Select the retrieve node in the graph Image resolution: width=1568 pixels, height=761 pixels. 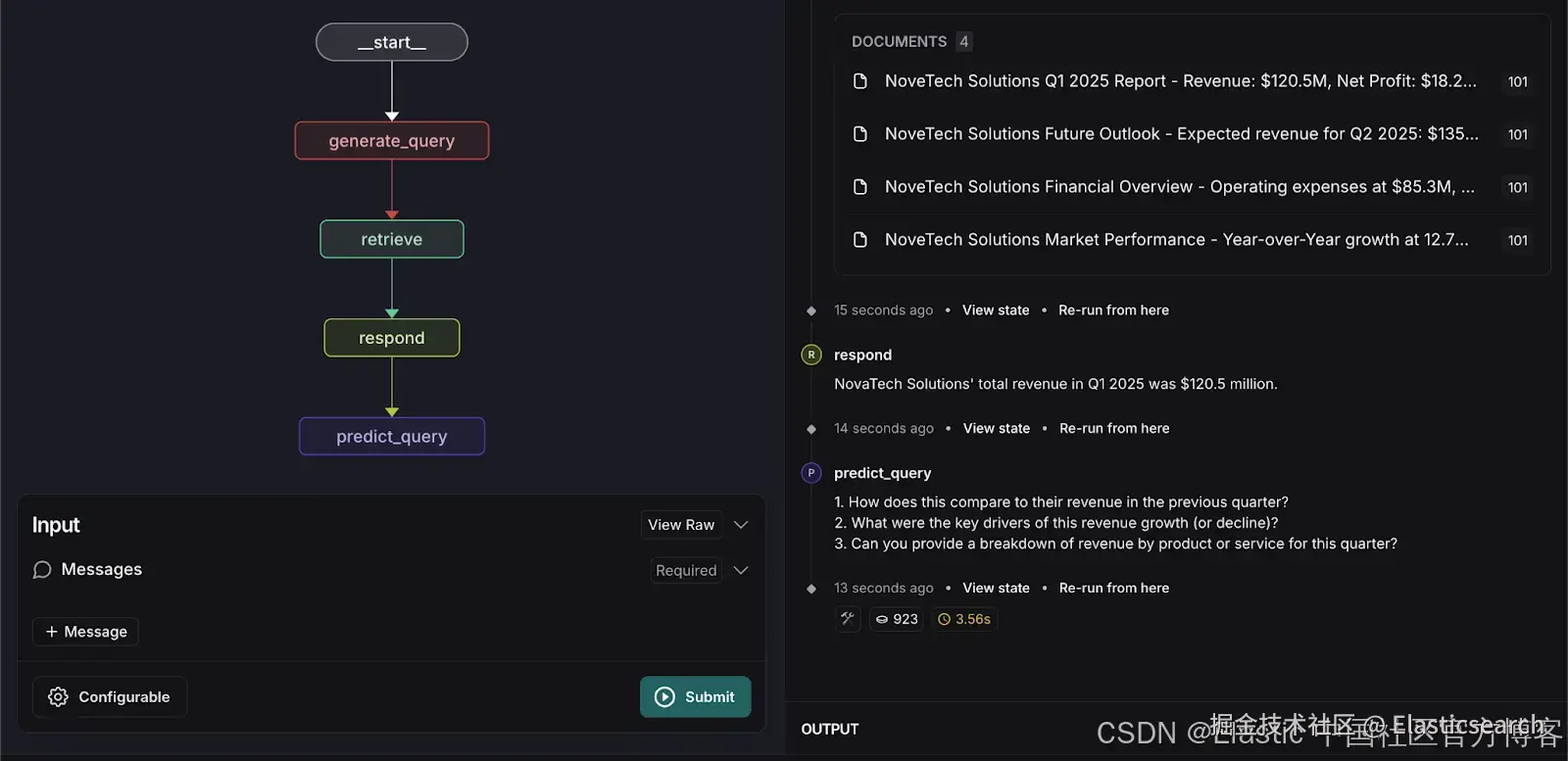click(392, 239)
